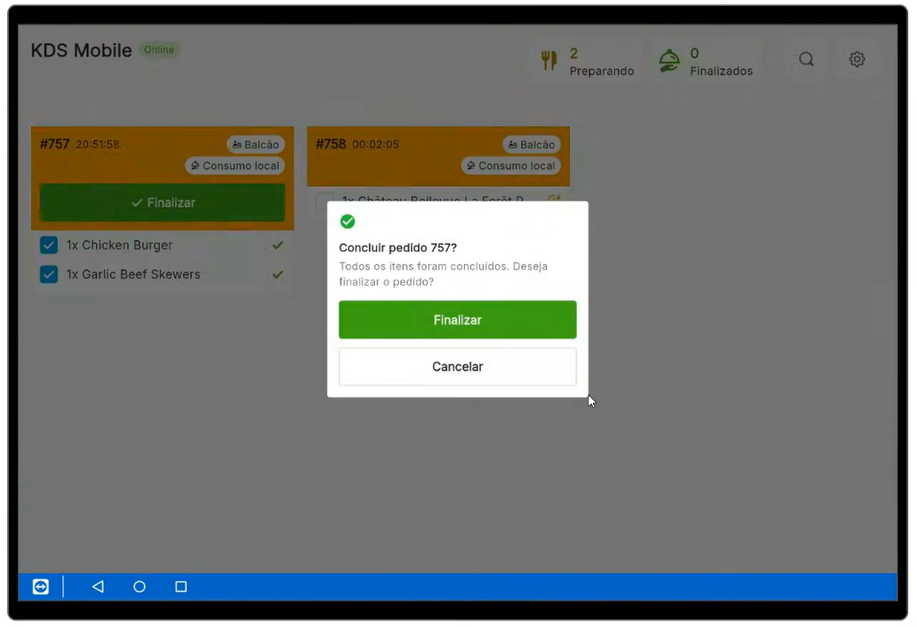Click the "1x Garlic Beef Skewers" item text
Screen dimensions: 917x627
(x=133, y=274)
